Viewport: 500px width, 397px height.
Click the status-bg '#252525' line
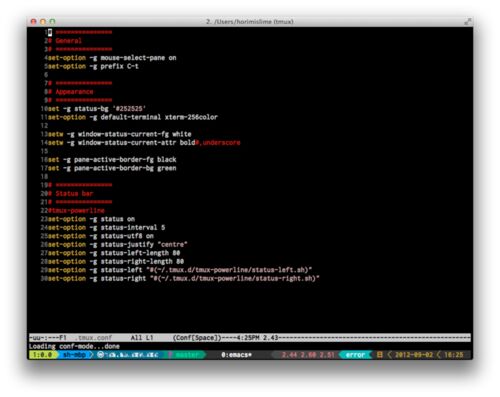[97, 109]
